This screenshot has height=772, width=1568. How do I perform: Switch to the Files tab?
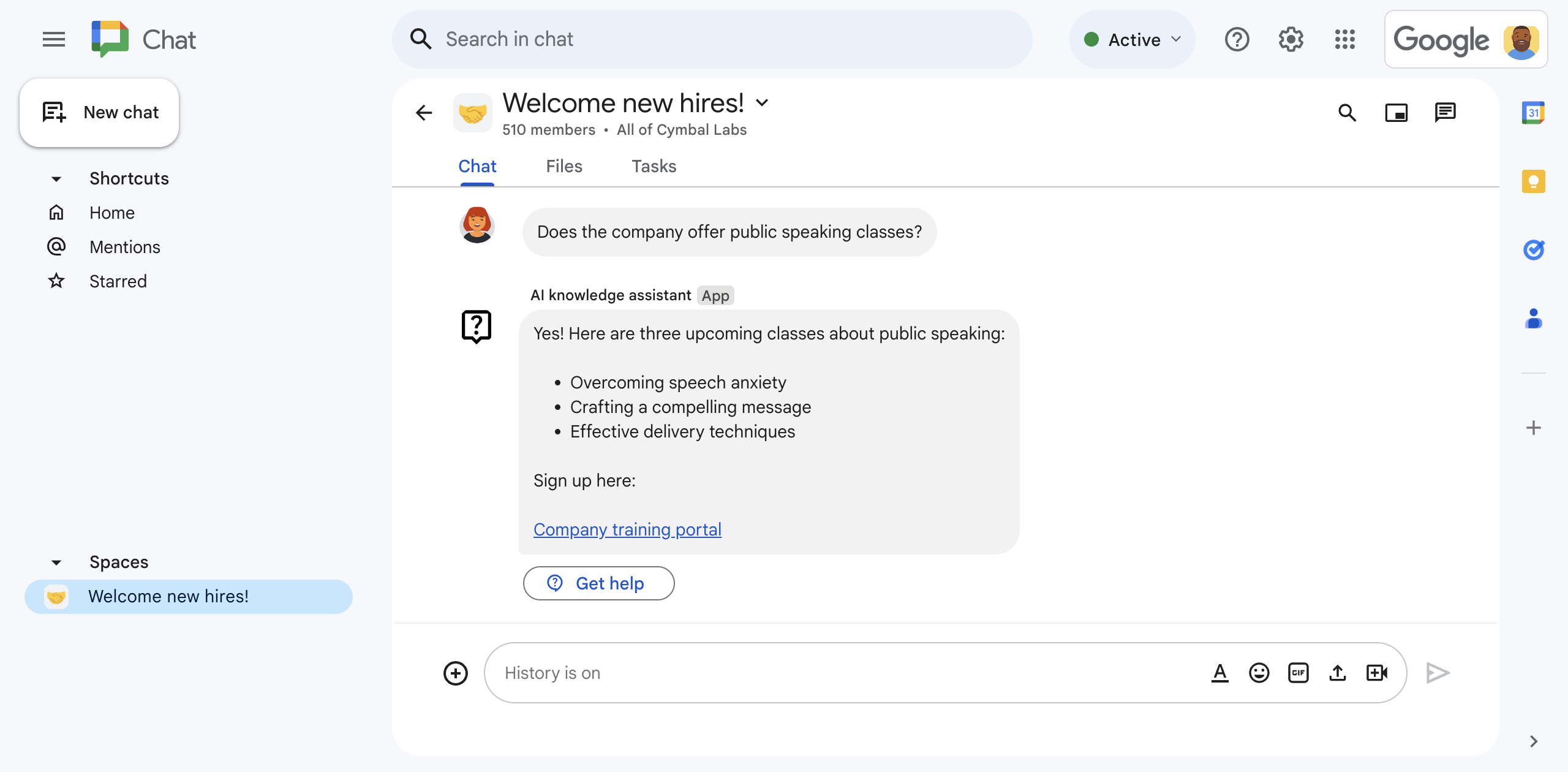tap(563, 166)
